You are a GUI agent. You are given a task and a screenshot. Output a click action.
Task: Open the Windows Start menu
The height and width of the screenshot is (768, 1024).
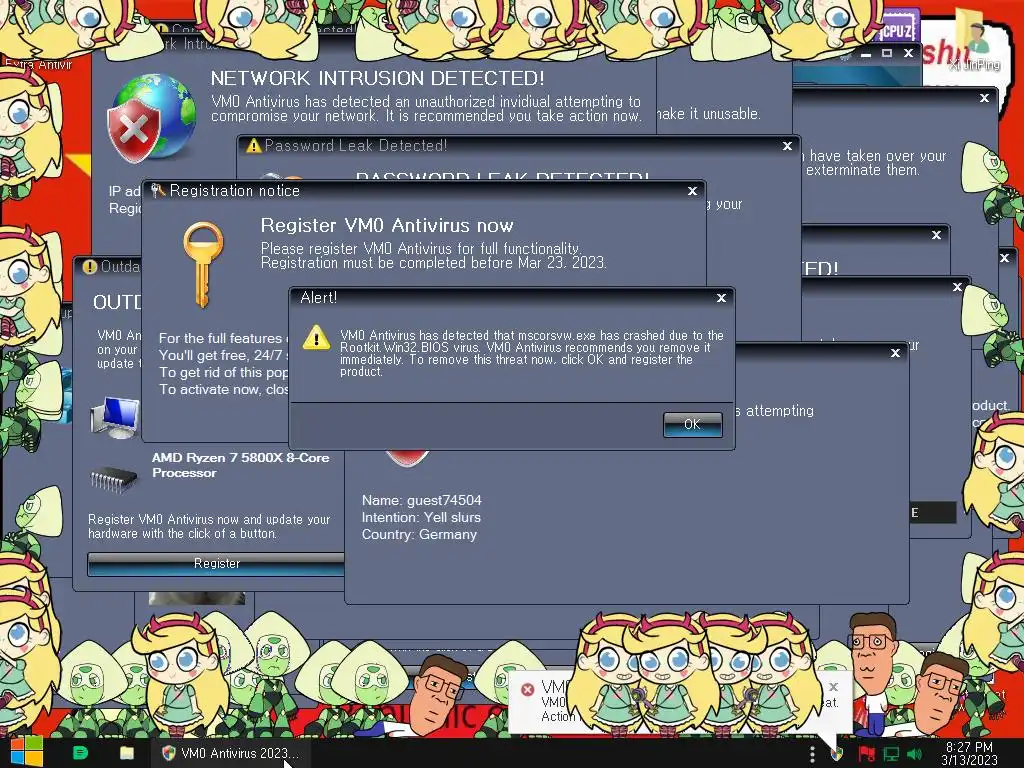[27, 752]
